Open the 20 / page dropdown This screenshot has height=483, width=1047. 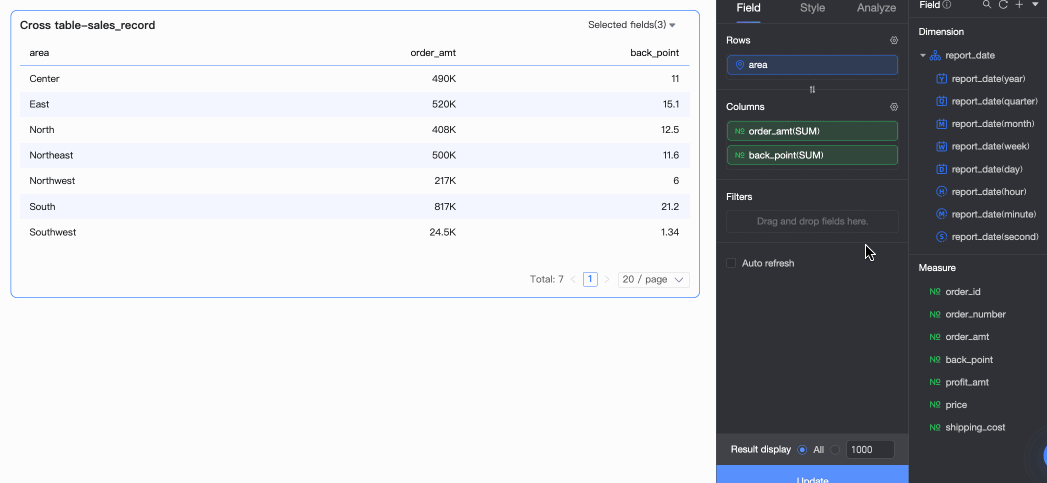654,279
